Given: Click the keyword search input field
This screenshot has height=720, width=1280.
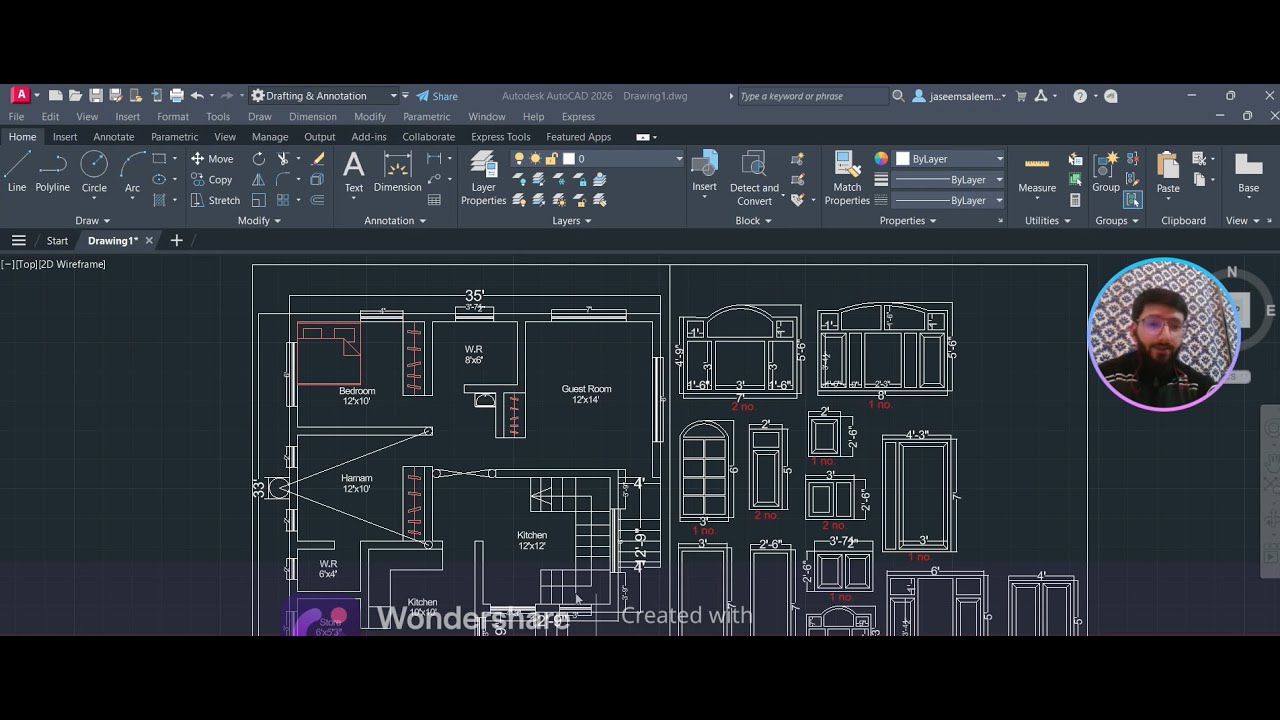Looking at the screenshot, I should pyautogui.click(x=812, y=96).
